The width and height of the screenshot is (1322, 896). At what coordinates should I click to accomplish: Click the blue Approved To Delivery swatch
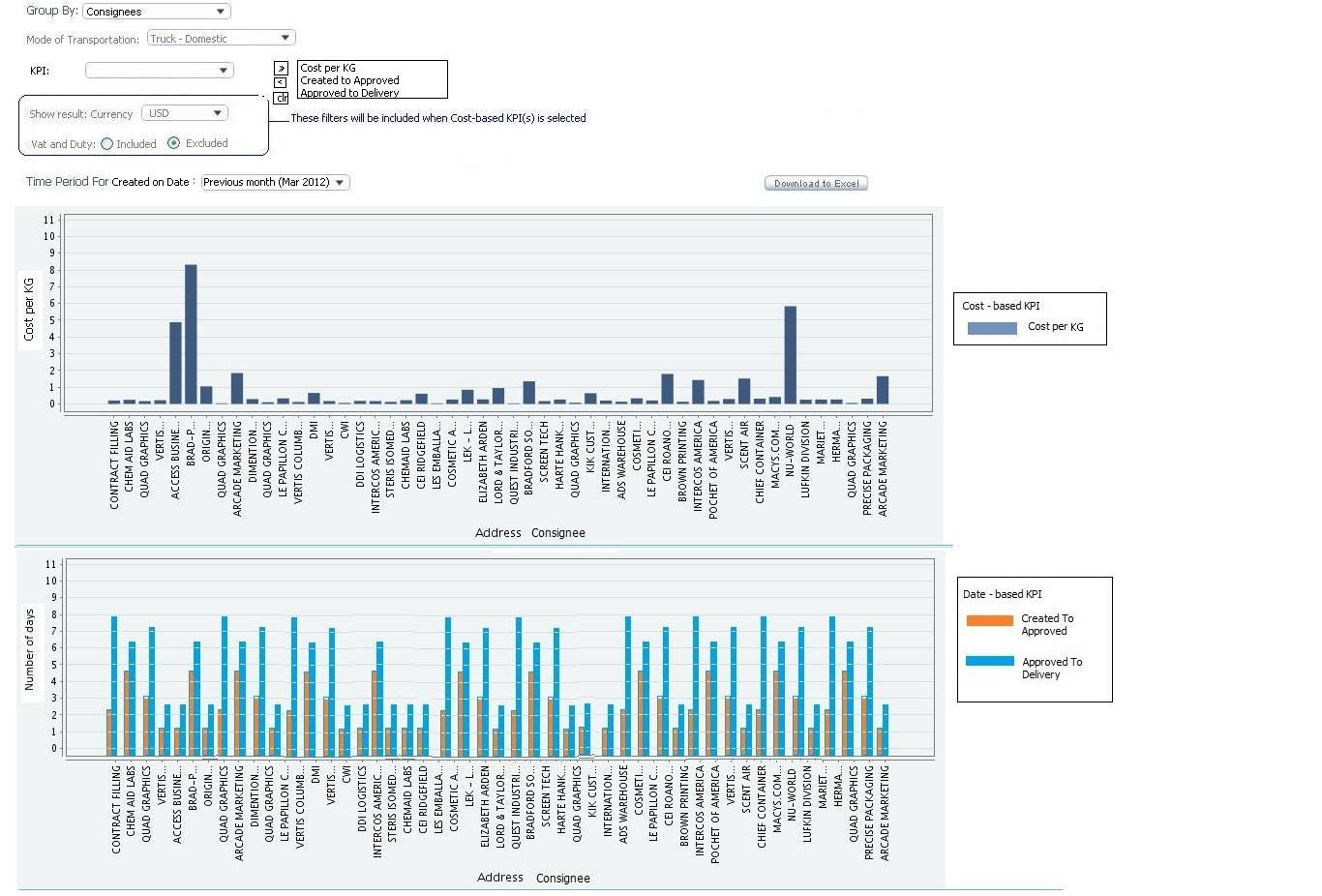tap(989, 661)
